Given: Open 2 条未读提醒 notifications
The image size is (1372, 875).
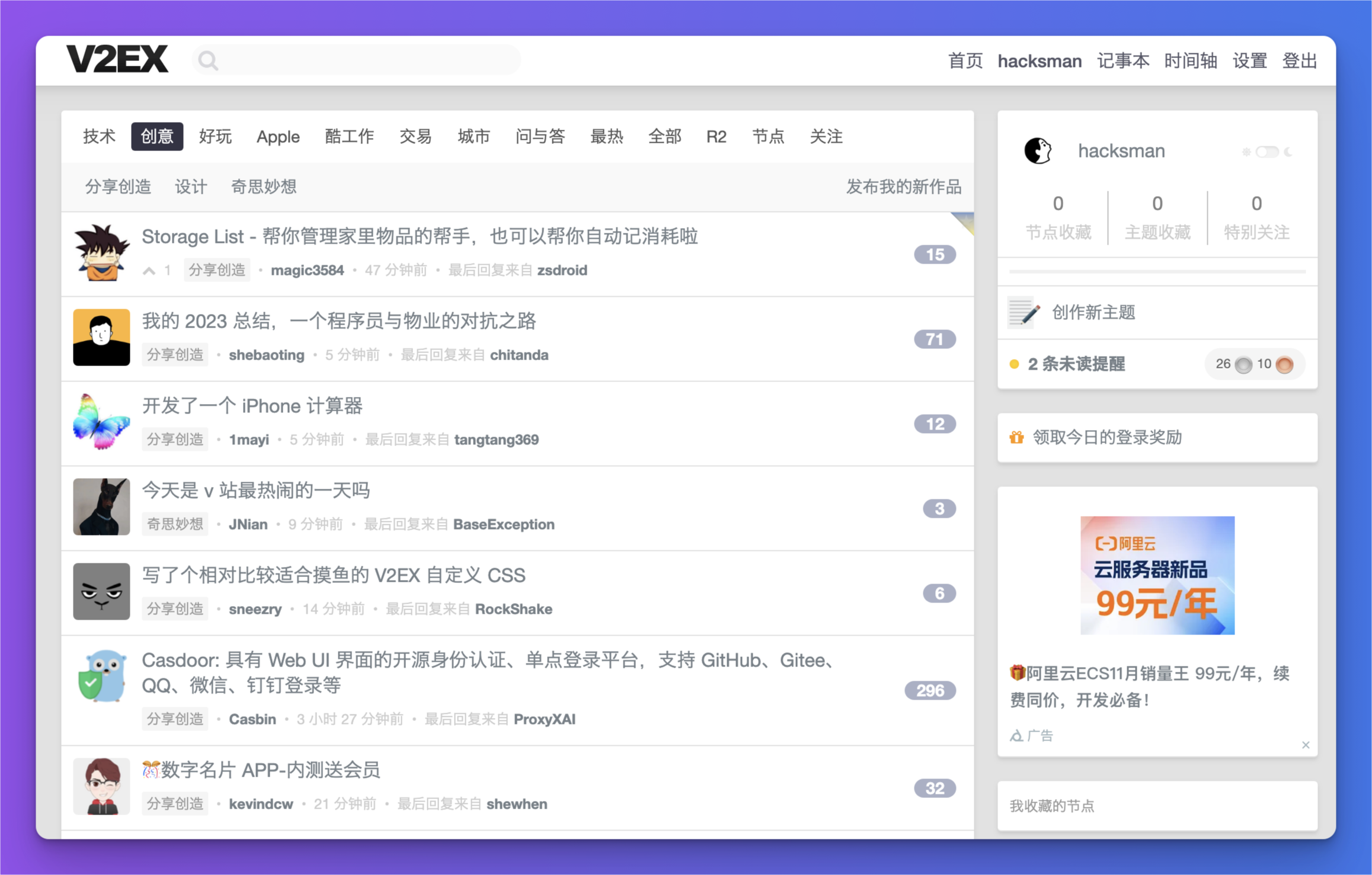Looking at the screenshot, I should tap(1076, 364).
